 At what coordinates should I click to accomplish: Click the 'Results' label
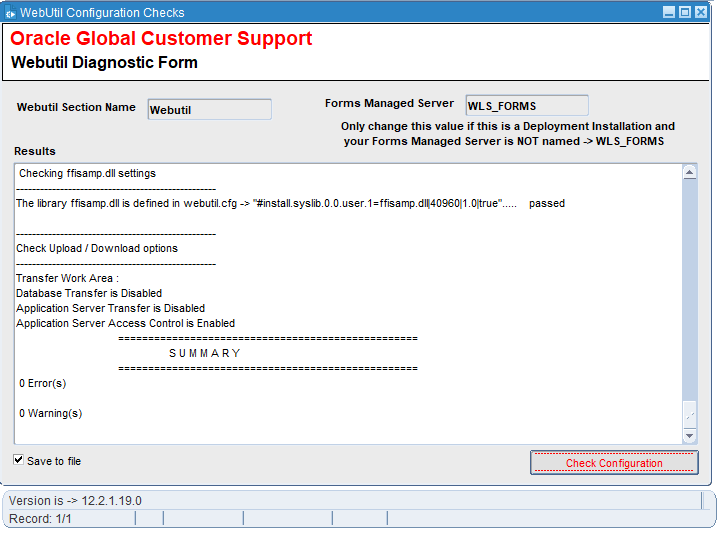click(35, 151)
